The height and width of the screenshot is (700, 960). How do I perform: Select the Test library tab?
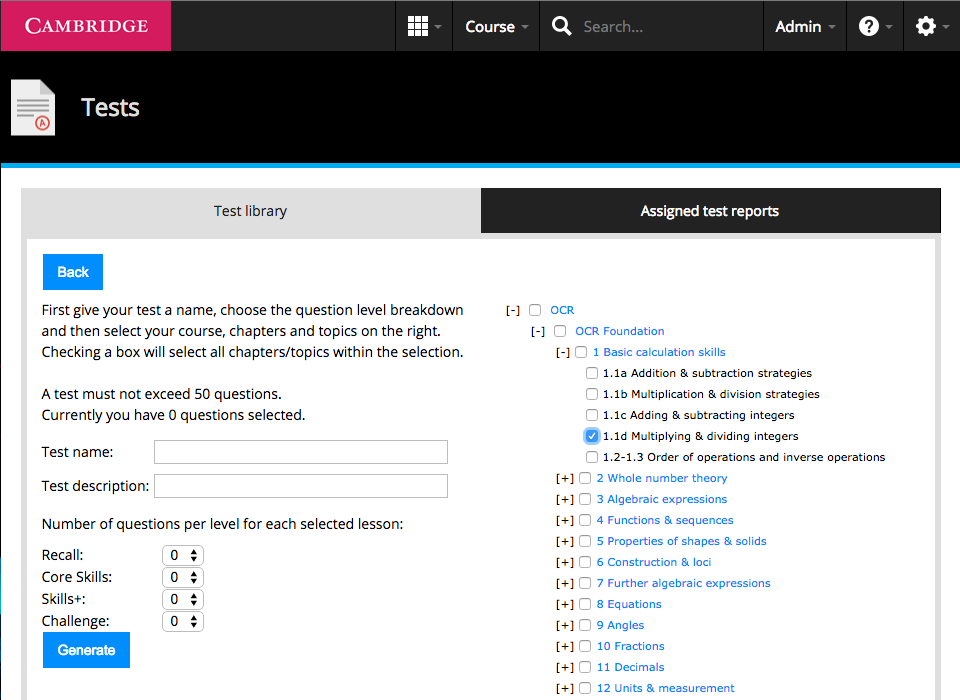tap(250, 210)
